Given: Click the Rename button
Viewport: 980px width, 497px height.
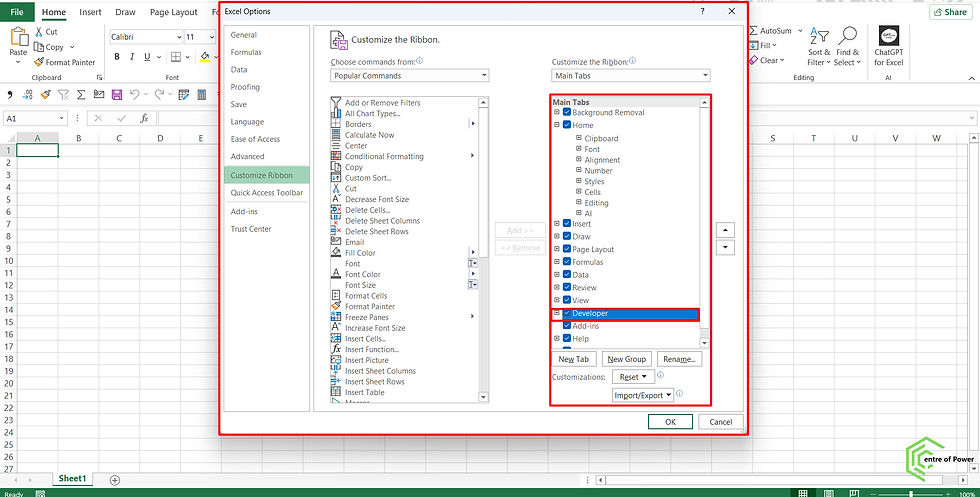Looking at the screenshot, I should coord(679,359).
